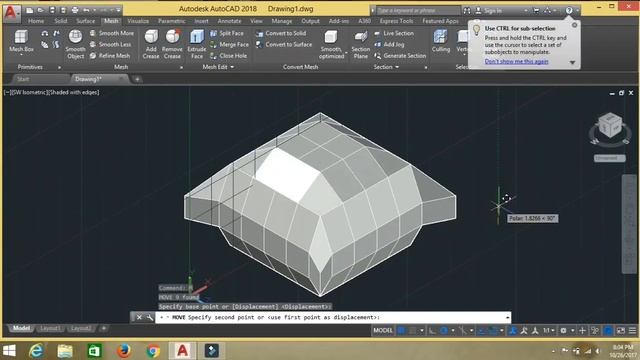
Task: Click the Windows Start button
Action: tap(9, 350)
